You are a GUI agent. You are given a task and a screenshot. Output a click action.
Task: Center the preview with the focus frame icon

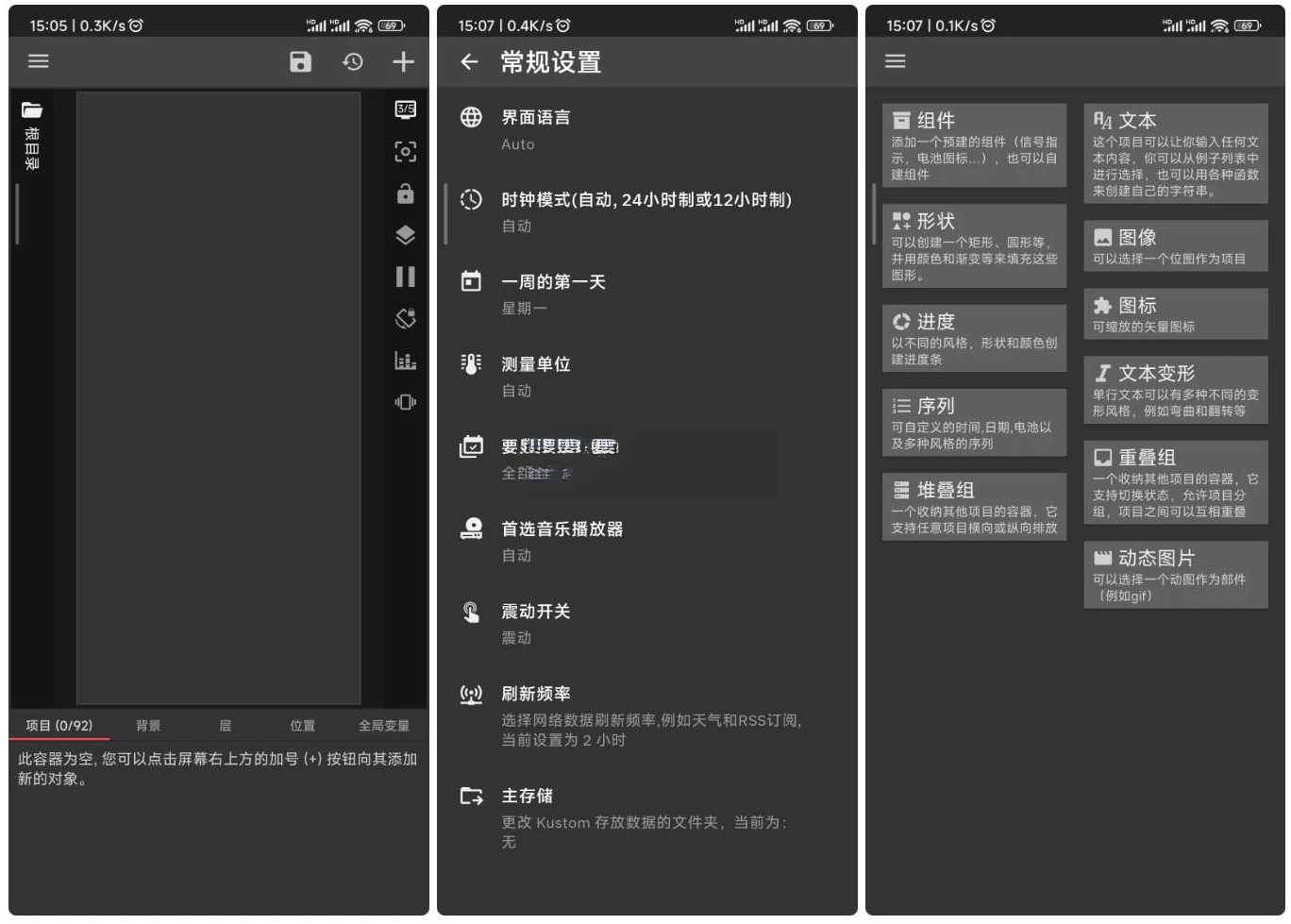406,152
